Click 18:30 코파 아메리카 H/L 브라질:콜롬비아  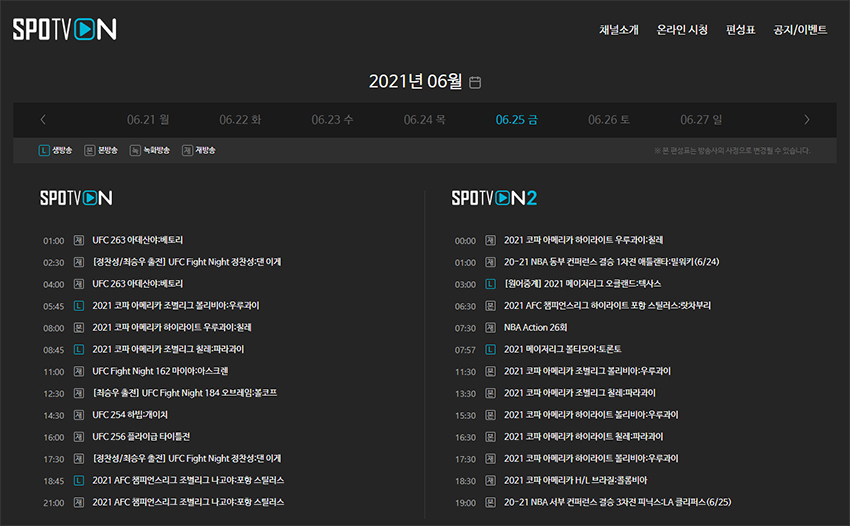coord(575,481)
